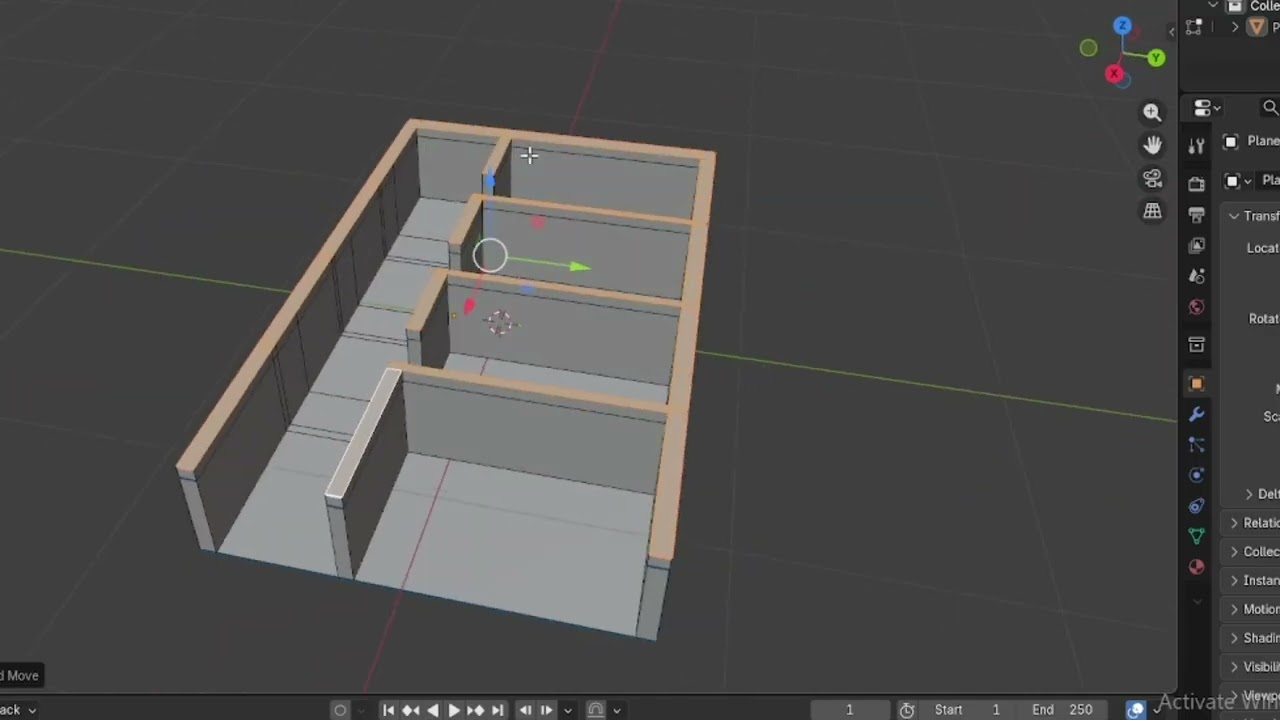Click the tool tab scrolling chevron
Image resolution: width=1280 pixels, height=720 pixels.
(1196, 601)
